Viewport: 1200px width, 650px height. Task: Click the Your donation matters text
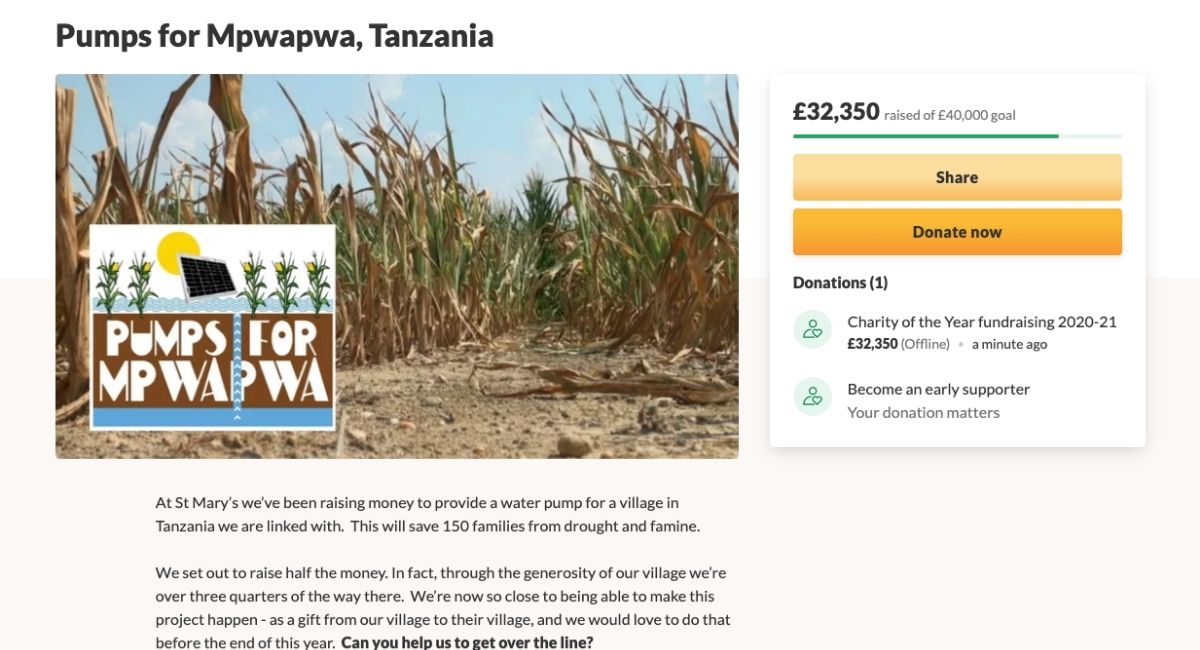(x=923, y=412)
